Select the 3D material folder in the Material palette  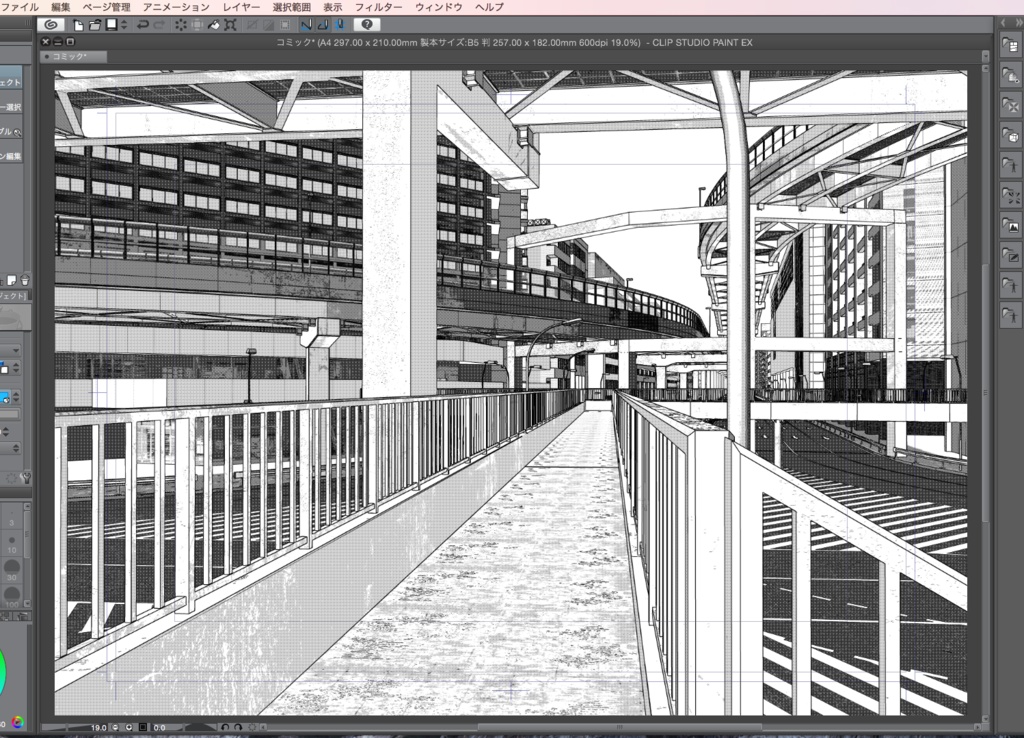click(1010, 134)
